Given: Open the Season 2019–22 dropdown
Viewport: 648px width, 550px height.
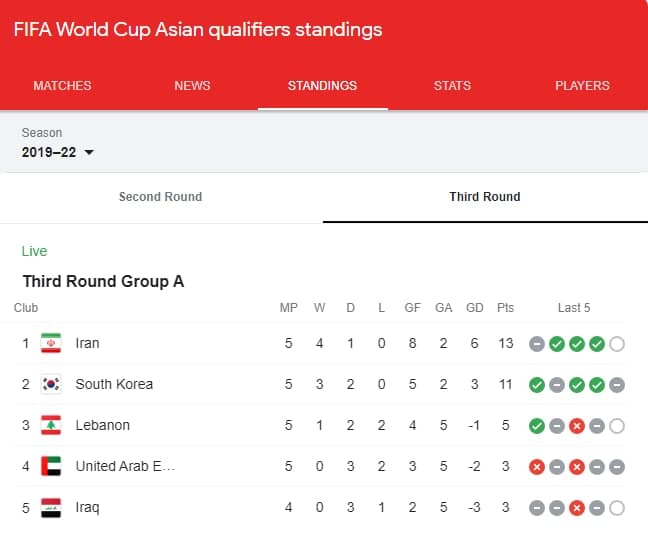Looking at the screenshot, I should point(58,152).
